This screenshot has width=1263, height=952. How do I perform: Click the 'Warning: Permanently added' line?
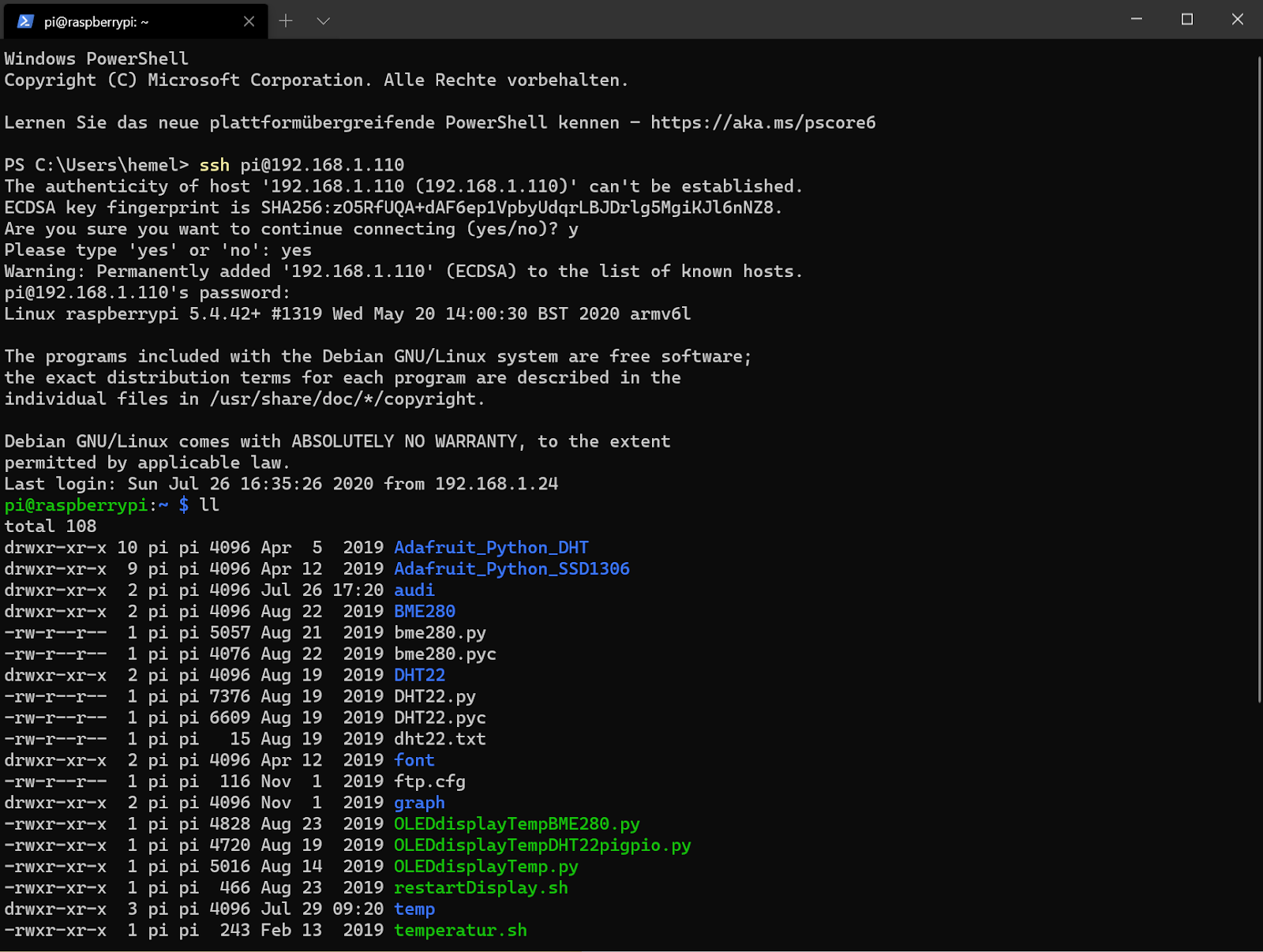pos(403,272)
